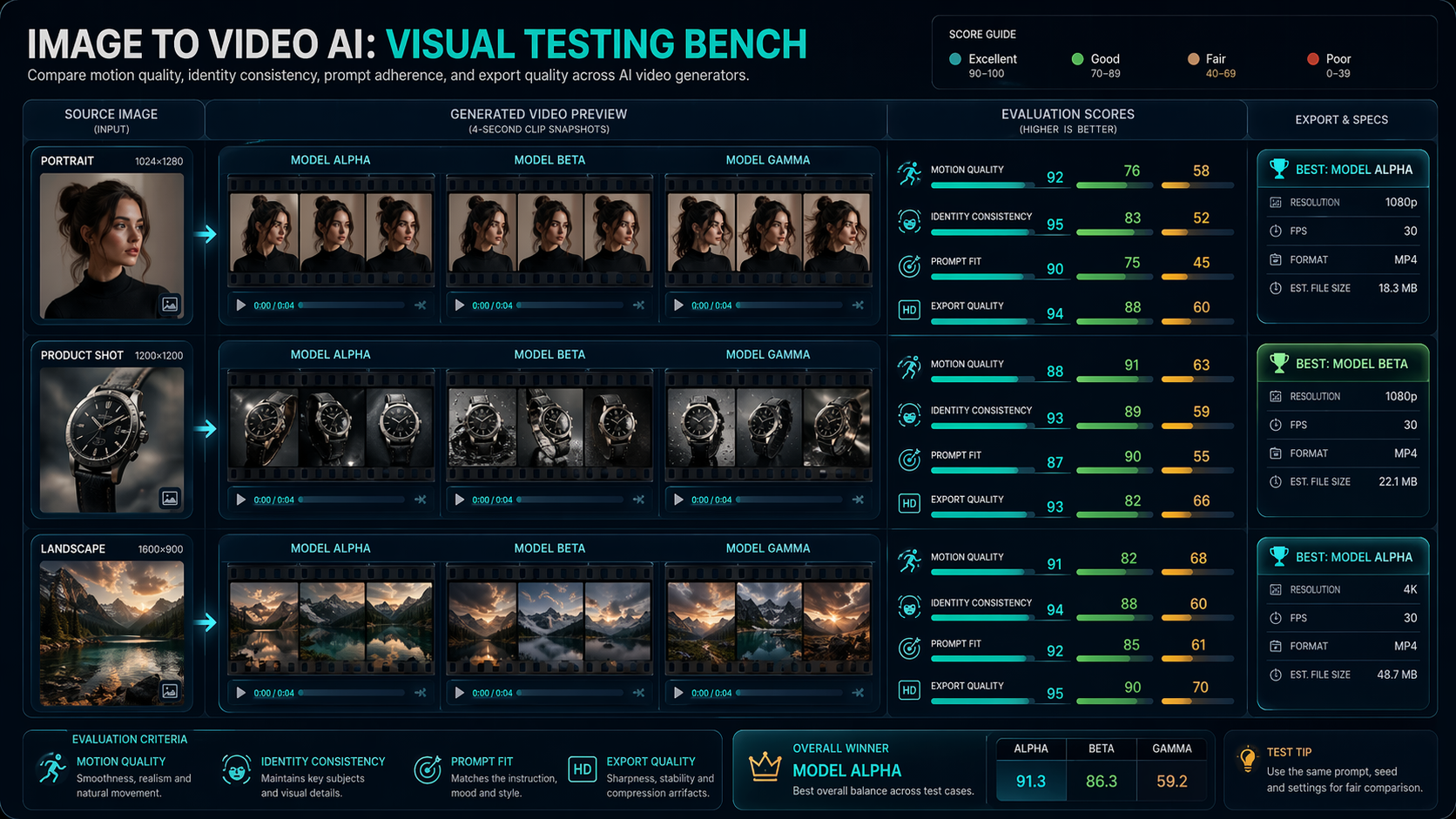Click the lightbulb Test Tip icon

[1247, 759]
